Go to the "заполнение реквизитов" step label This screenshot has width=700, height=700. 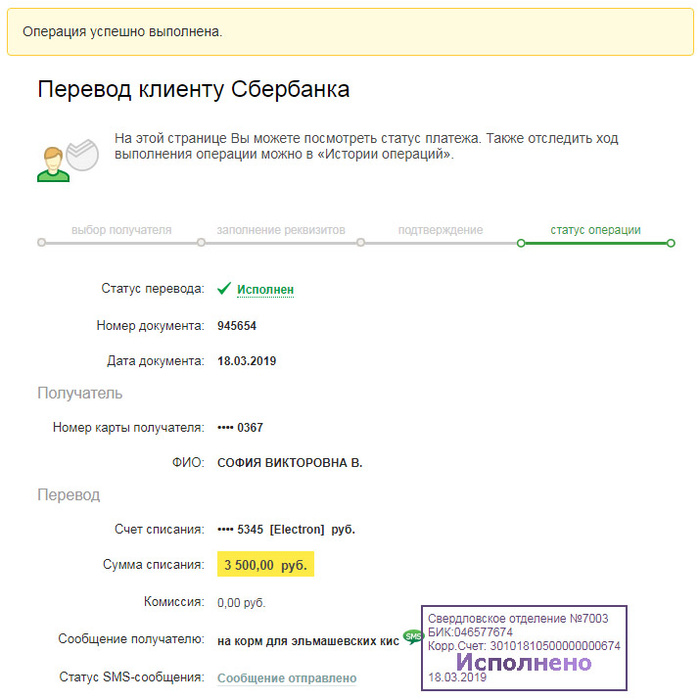[x=279, y=230]
